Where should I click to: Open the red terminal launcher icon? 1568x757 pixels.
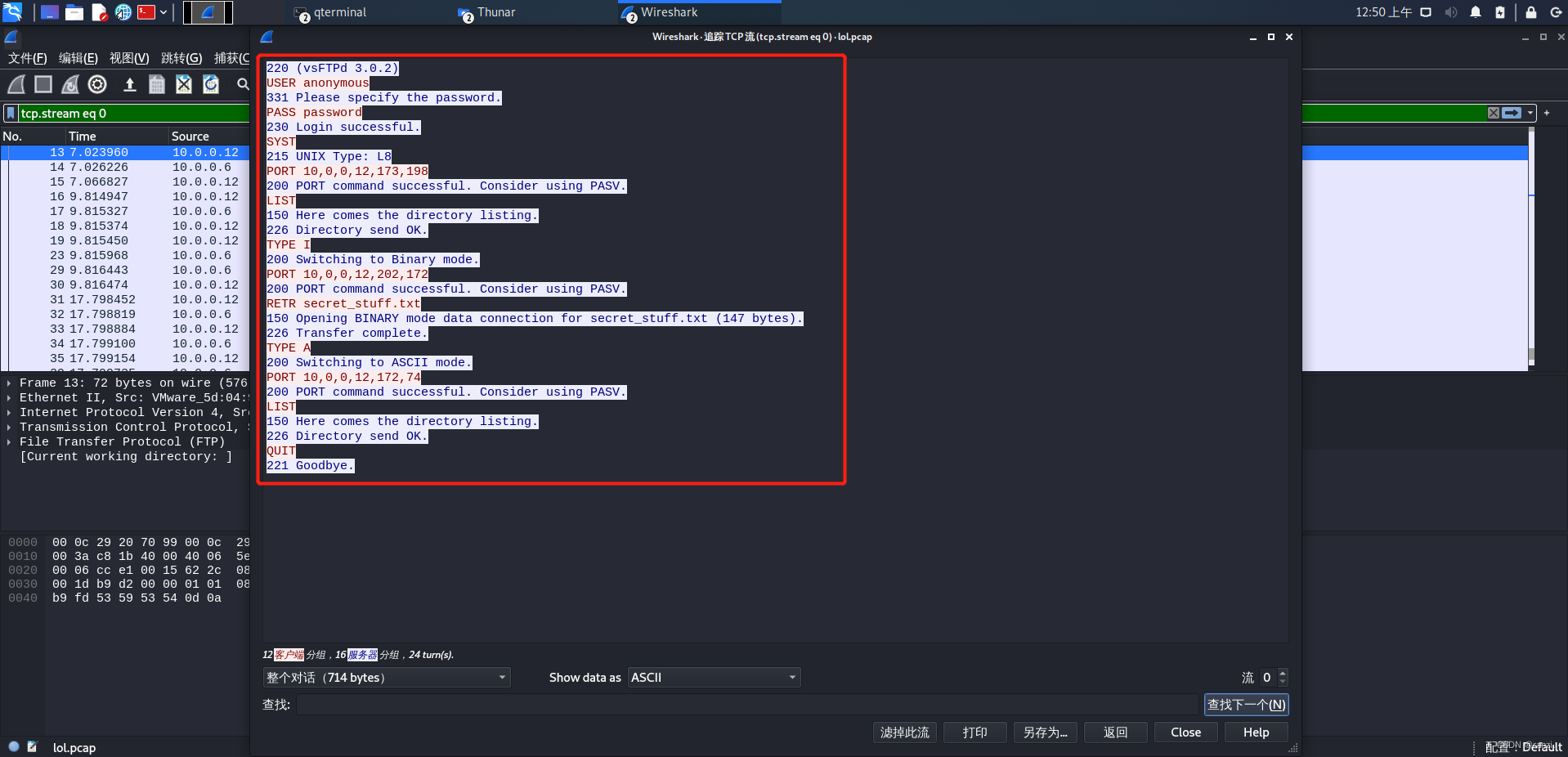pyautogui.click(x=146, y=12)
